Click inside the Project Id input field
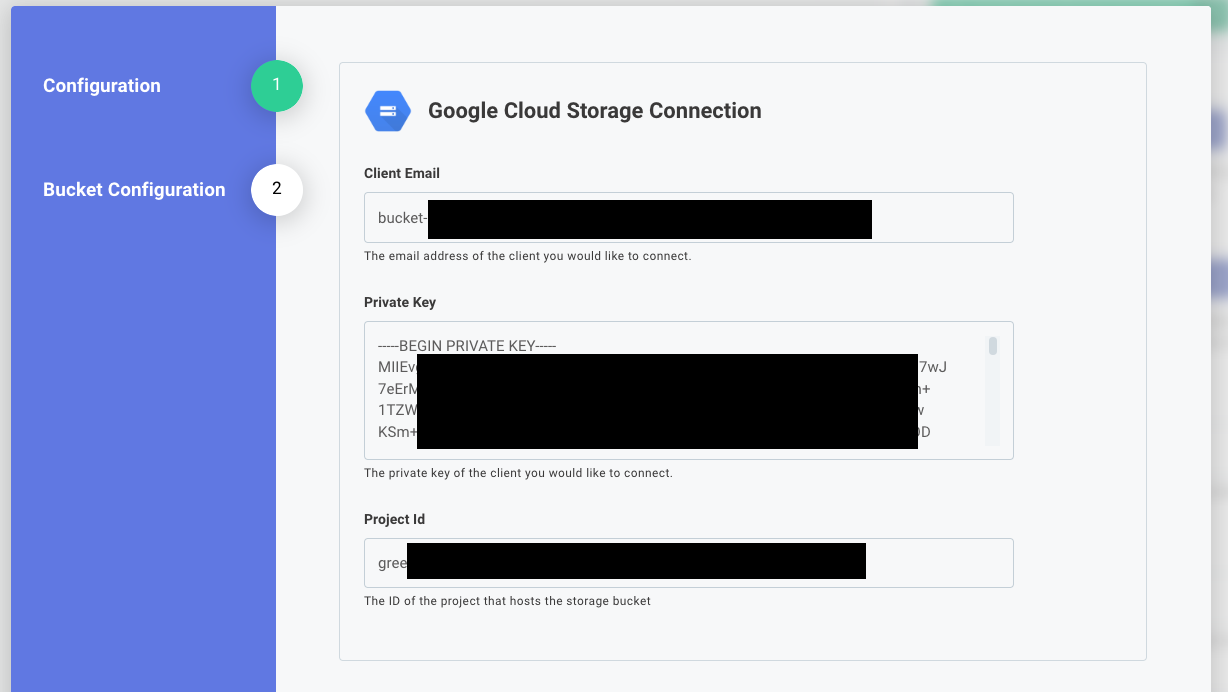The height and width of the screenshot is (692, 1228). (688, 561)
